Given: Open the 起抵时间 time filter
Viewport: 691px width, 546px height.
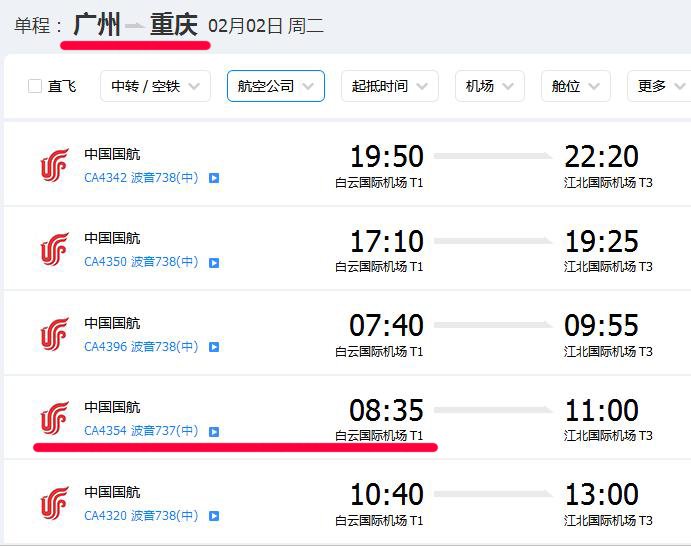Looking at the screenshot, I should click(390, 86).
